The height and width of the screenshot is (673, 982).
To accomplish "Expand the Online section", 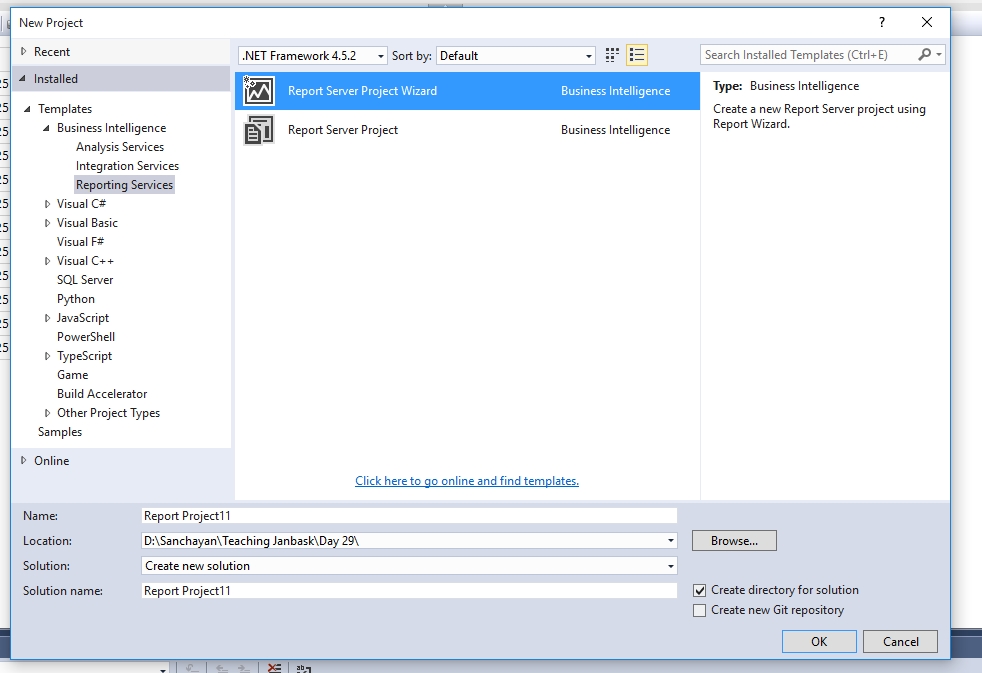I will click(24, 461).
